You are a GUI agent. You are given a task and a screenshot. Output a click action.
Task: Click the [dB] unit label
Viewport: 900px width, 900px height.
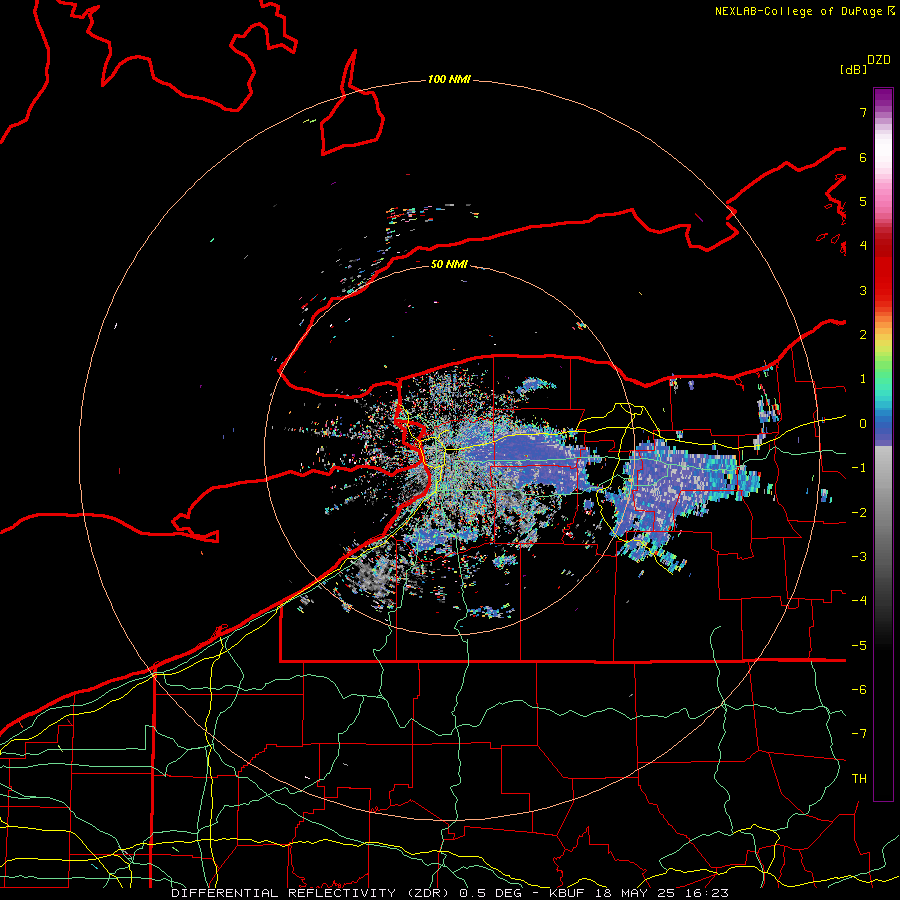pyautogui.click(x=853, y=69)
